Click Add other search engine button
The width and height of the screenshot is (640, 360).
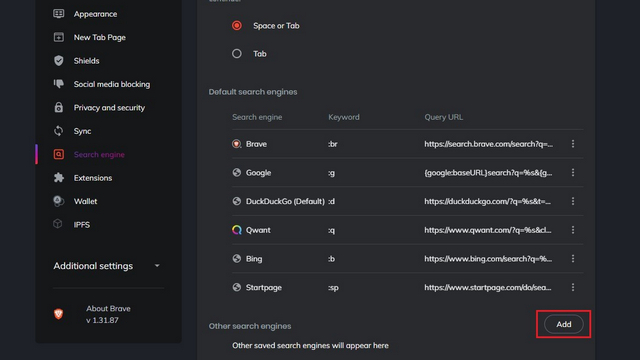click(x=564, y=324)
